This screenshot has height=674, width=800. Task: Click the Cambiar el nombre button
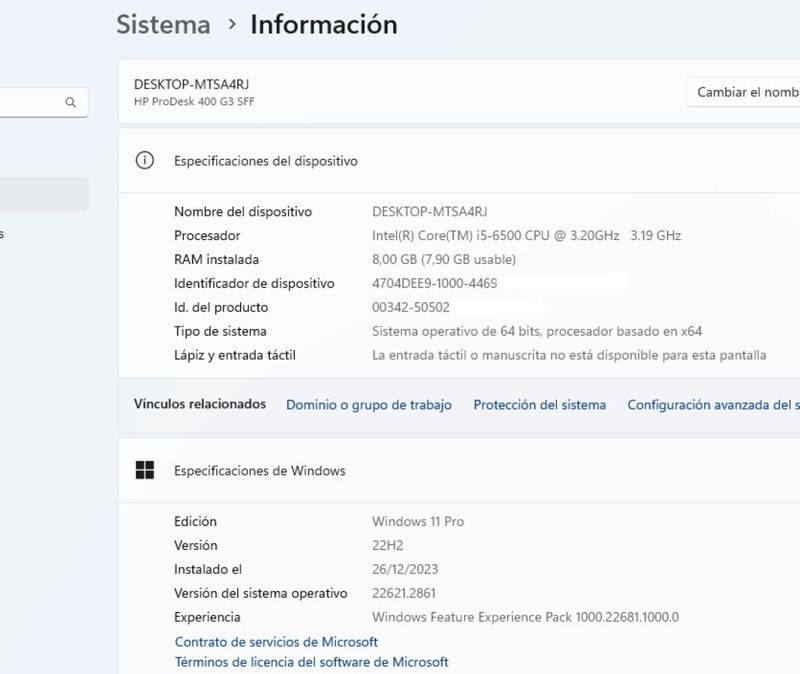[x=743, y=92]
